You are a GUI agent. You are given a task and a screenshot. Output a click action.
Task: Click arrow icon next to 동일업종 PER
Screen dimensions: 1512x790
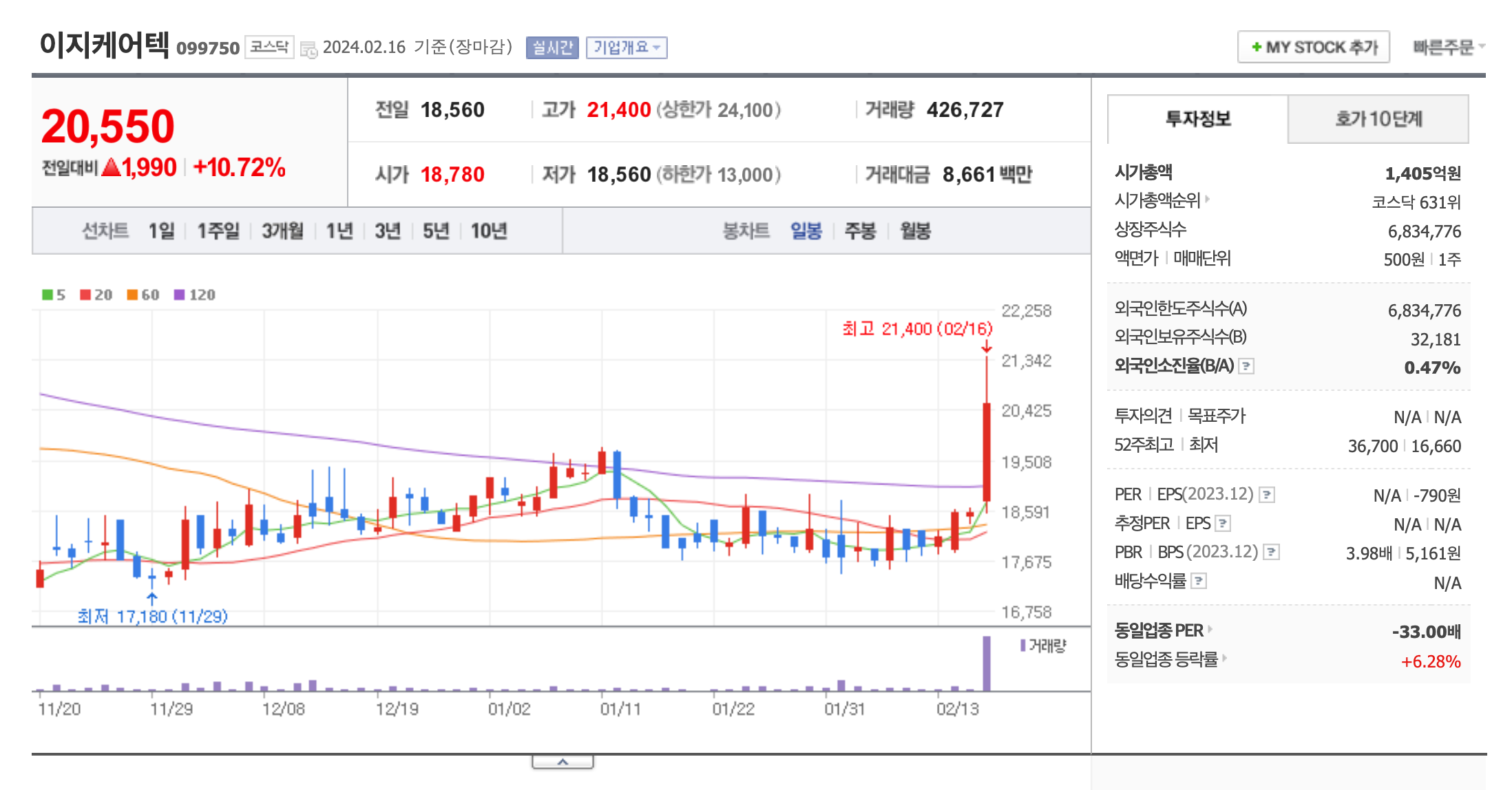coord(1210,629)
